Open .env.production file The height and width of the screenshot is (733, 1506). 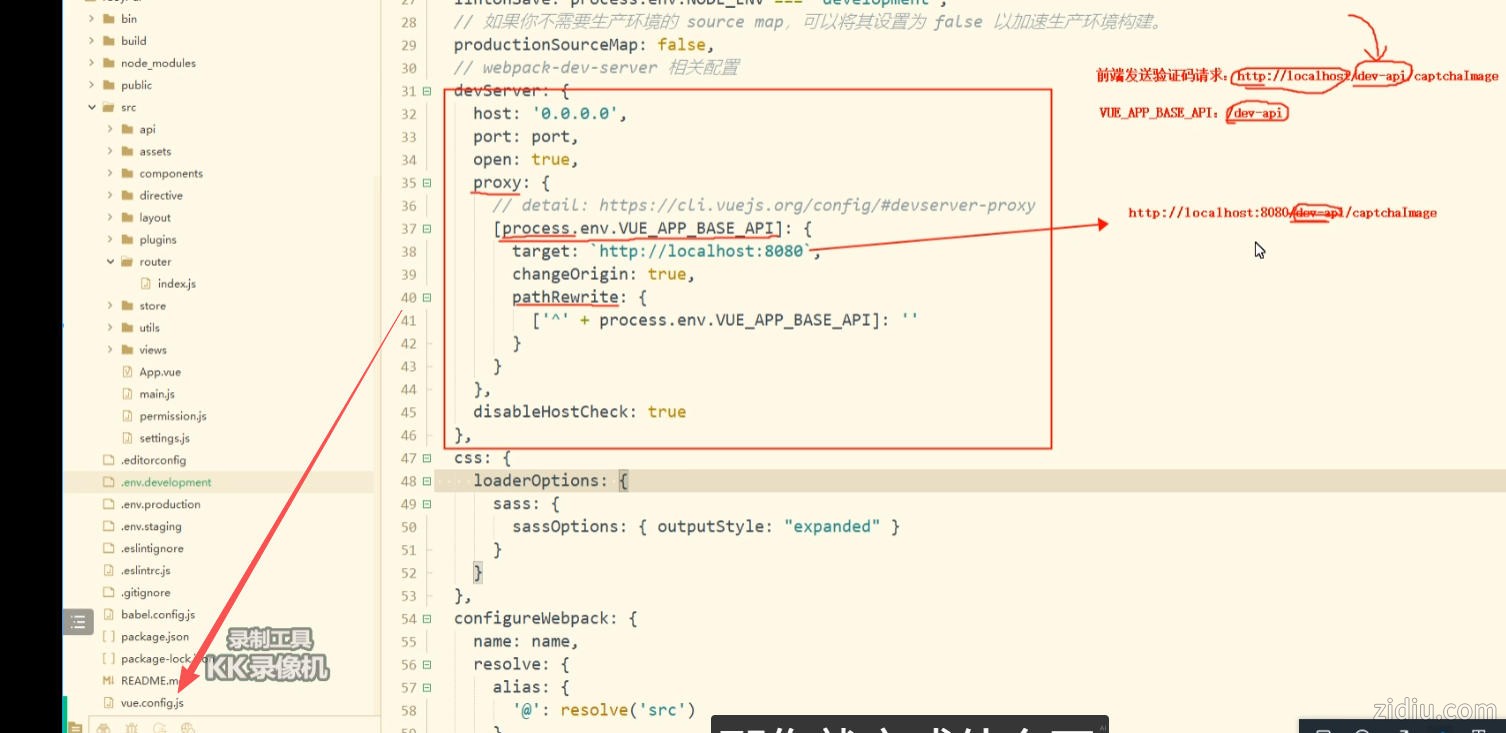click(160, 505)
